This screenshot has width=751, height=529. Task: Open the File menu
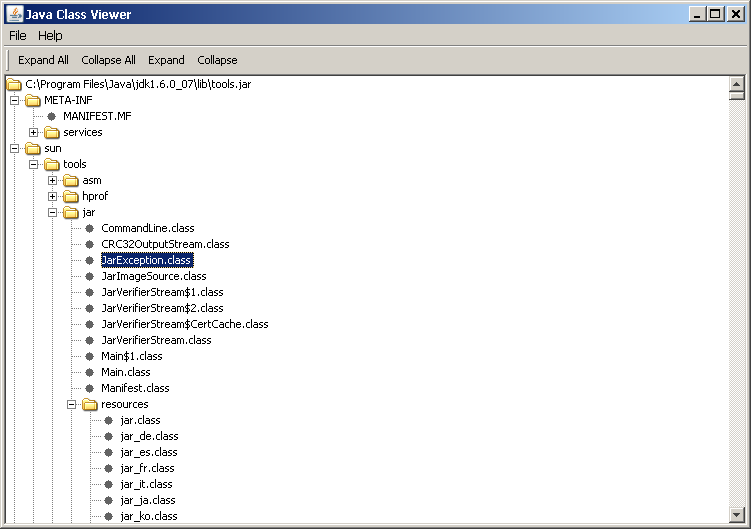click(18, 36)
